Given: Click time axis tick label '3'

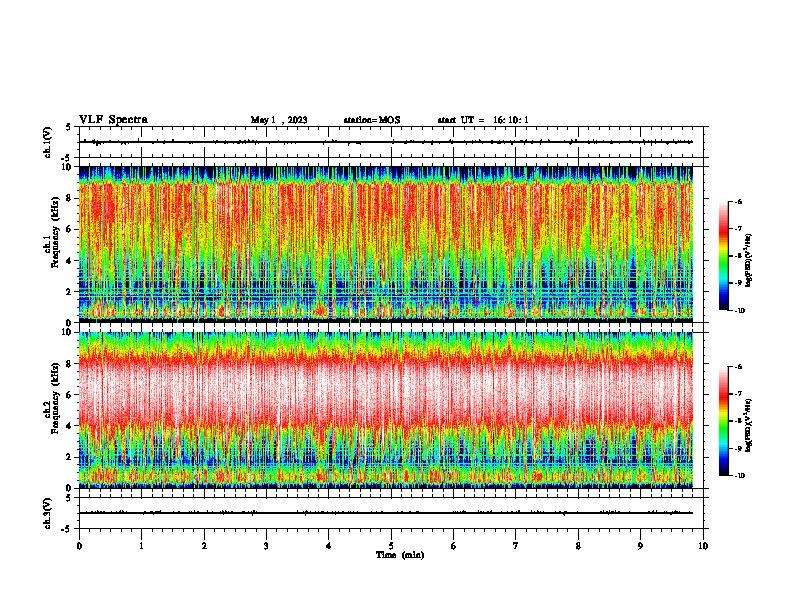Looking at the screenshot, I should (266, 546).
